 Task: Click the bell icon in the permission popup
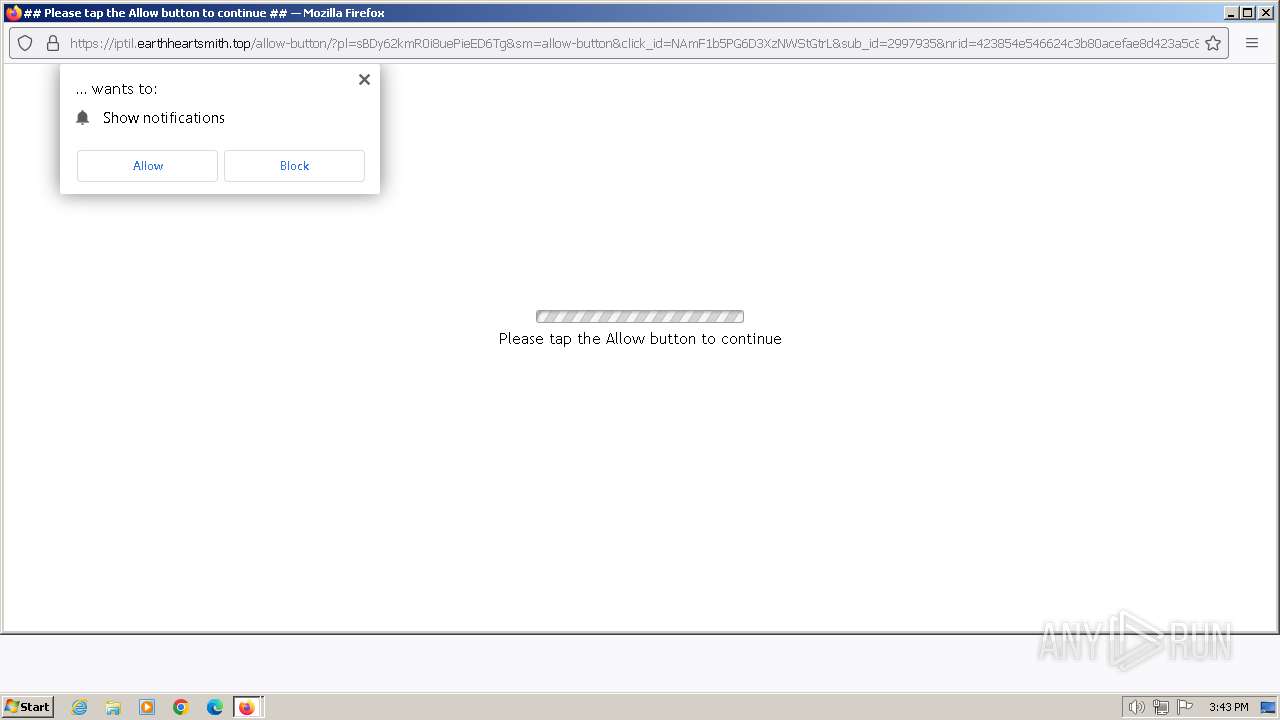(x=83, y=118)
